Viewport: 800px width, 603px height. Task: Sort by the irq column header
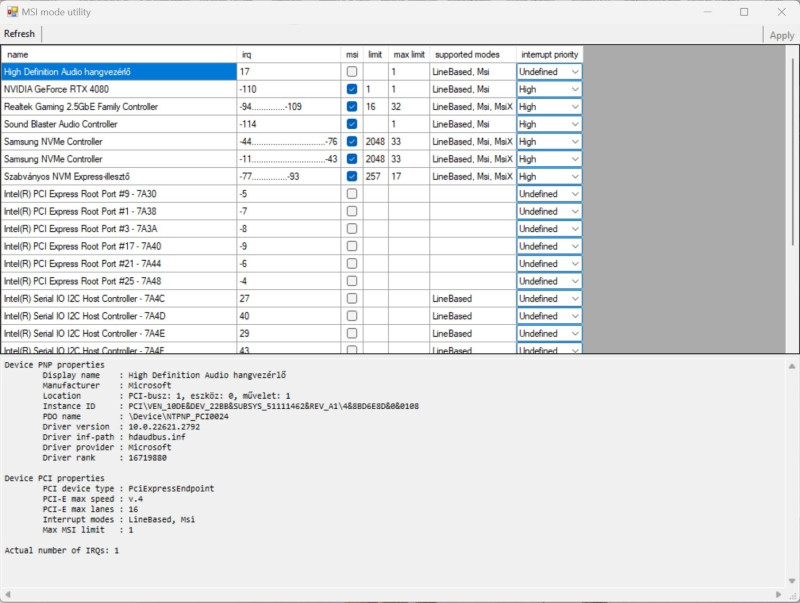point(289,55)
